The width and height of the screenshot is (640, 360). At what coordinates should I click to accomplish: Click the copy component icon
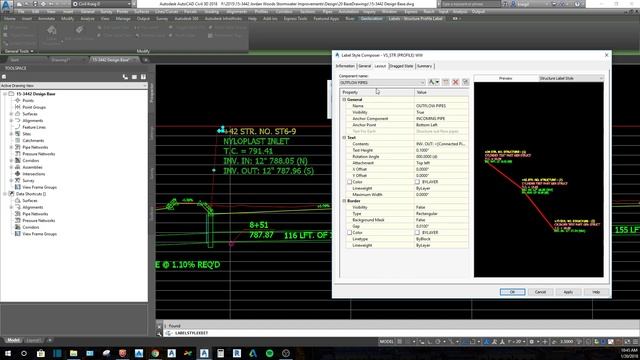[x=445, y=82]
